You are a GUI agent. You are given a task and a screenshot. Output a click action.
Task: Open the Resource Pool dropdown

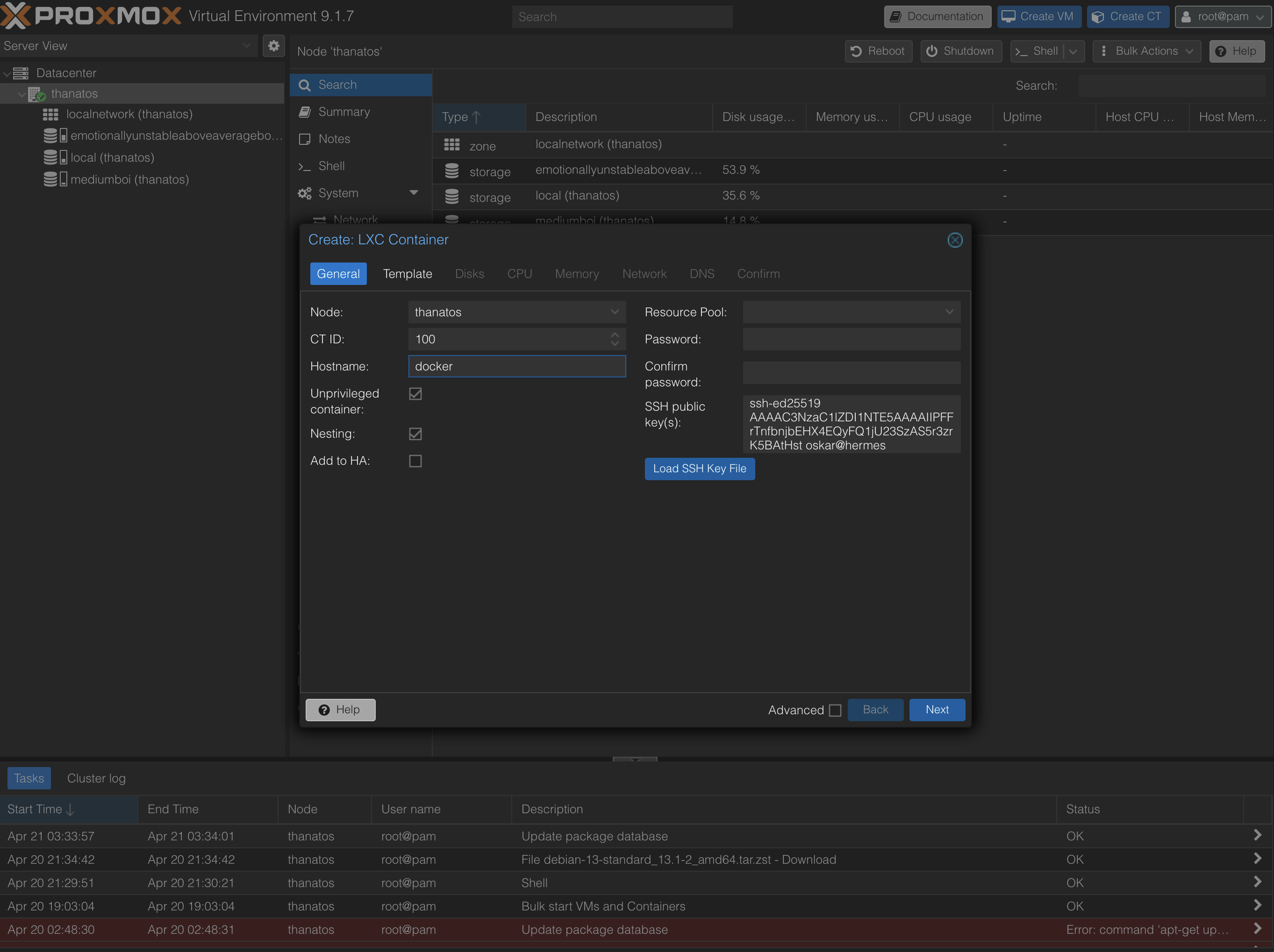pyautogui.click(x=949, y=312)
